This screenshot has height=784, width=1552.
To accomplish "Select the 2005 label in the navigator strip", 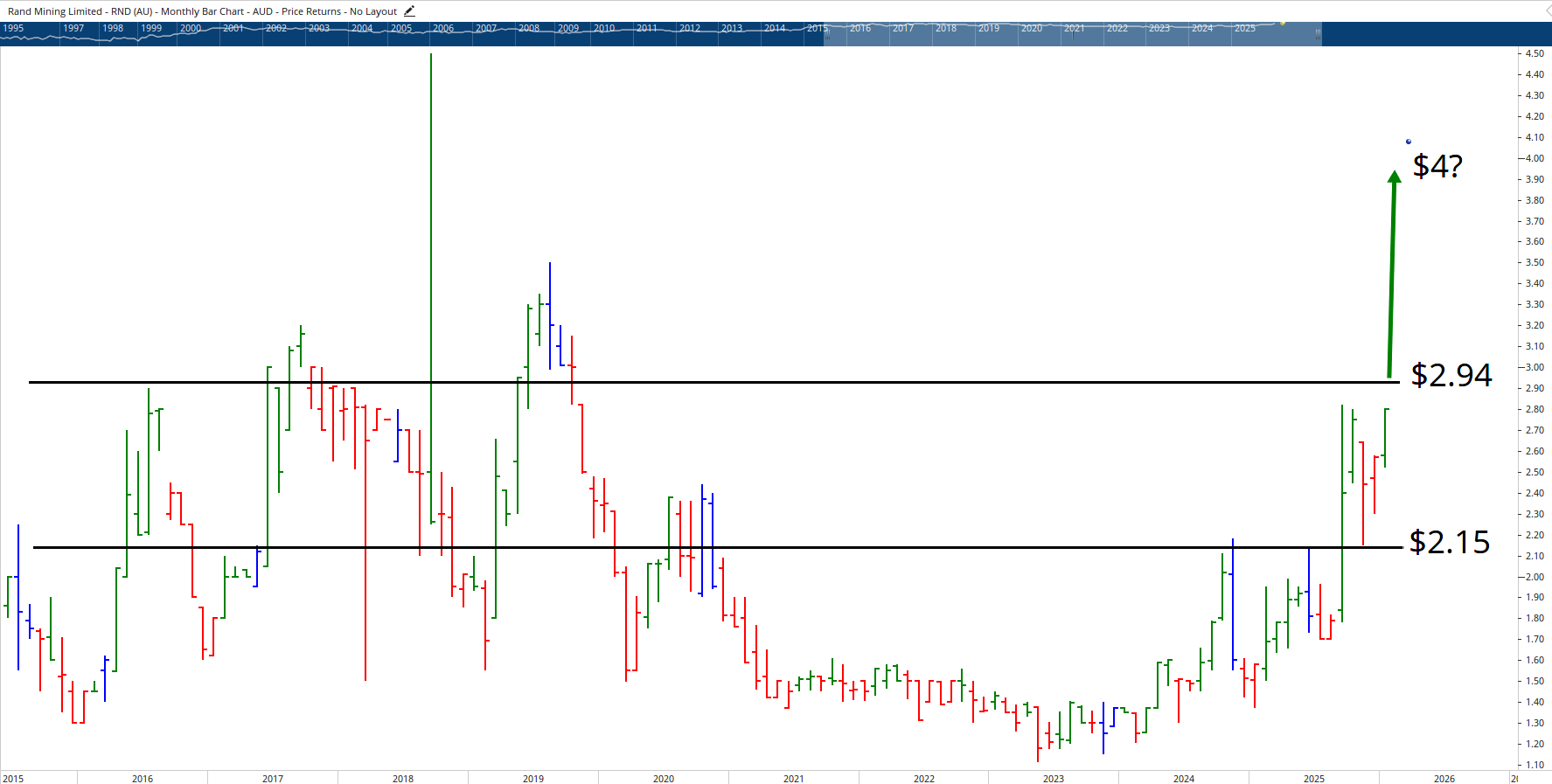I will 401,28.
